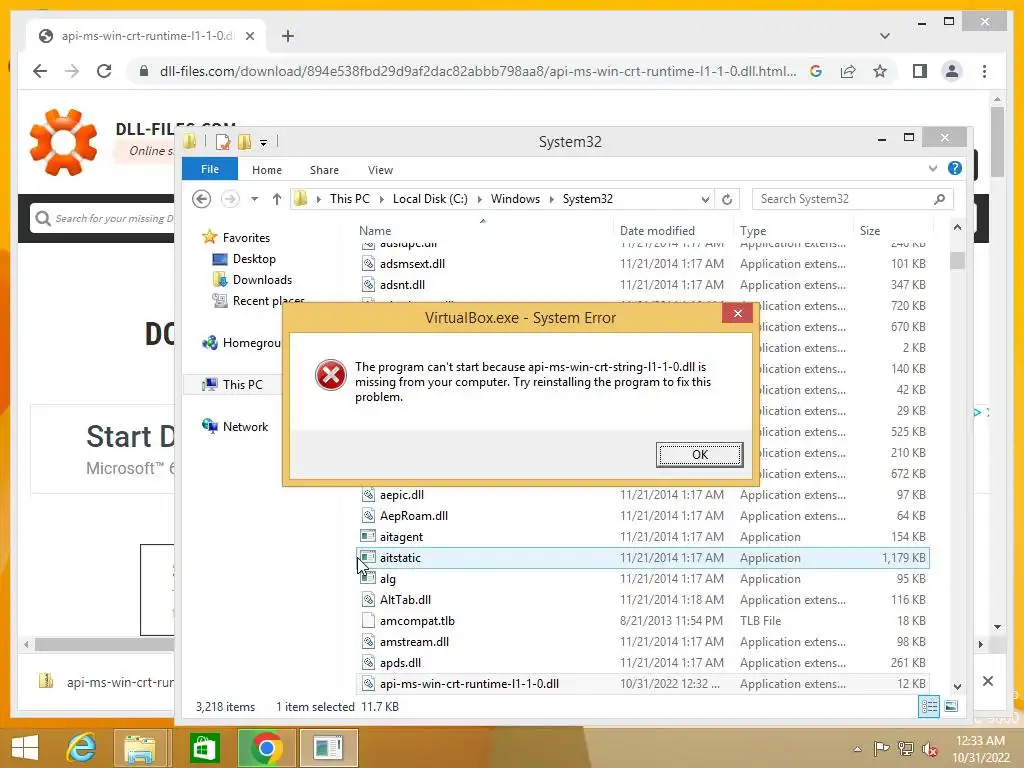Click the share page icon in Chrome
Screen dimensions: 1024x768
pyautogui.click(x=848, y=71)
